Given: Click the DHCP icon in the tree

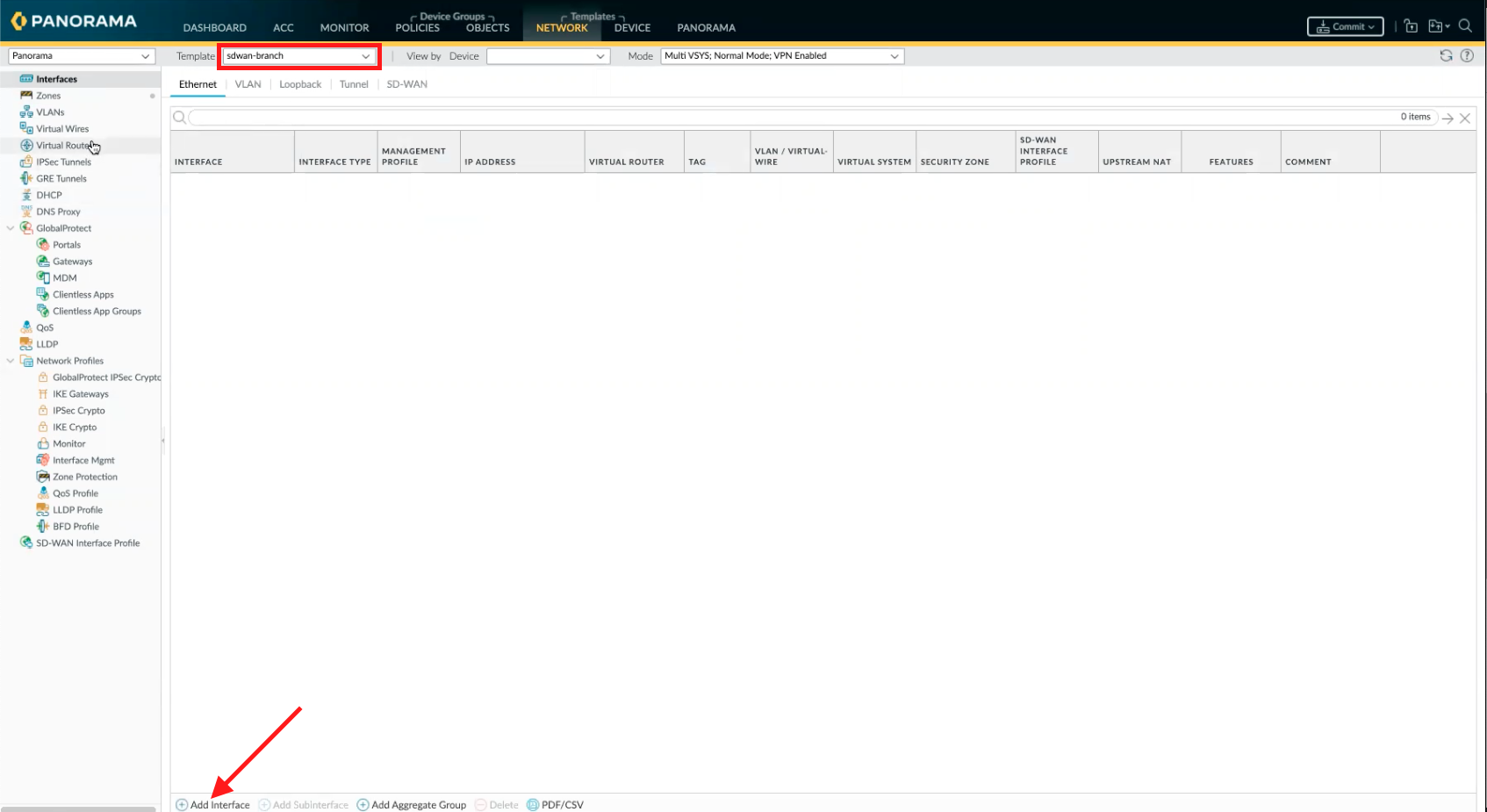Looking at the screenshot, I should click(26, 195).
